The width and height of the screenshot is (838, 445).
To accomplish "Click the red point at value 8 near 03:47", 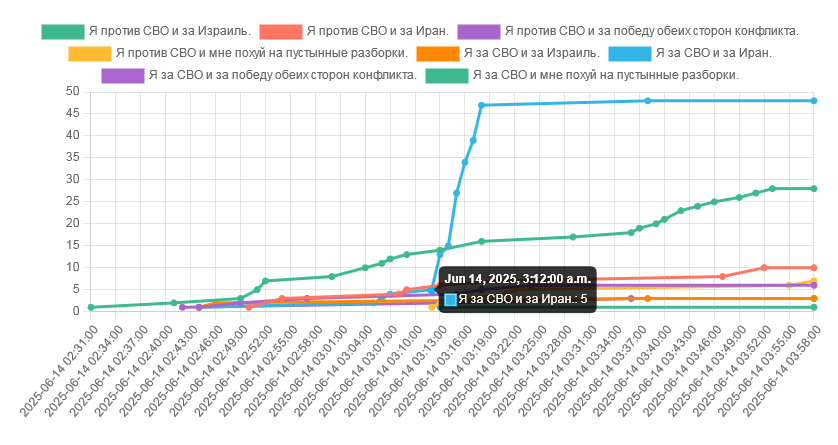I will [x=723, y=277].
